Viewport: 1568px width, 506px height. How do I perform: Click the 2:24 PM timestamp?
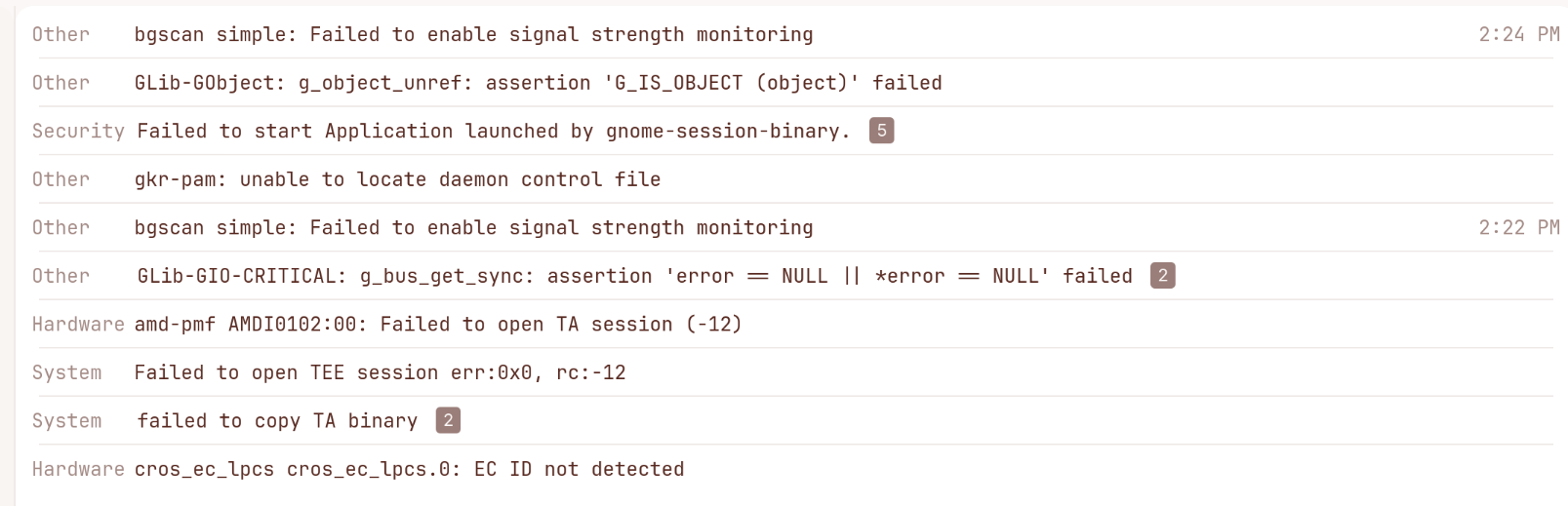1519,34
